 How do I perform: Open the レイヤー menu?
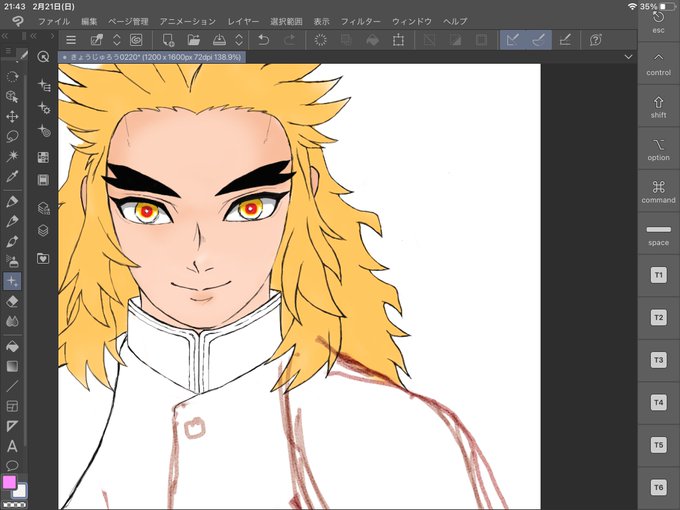(243, 21)
